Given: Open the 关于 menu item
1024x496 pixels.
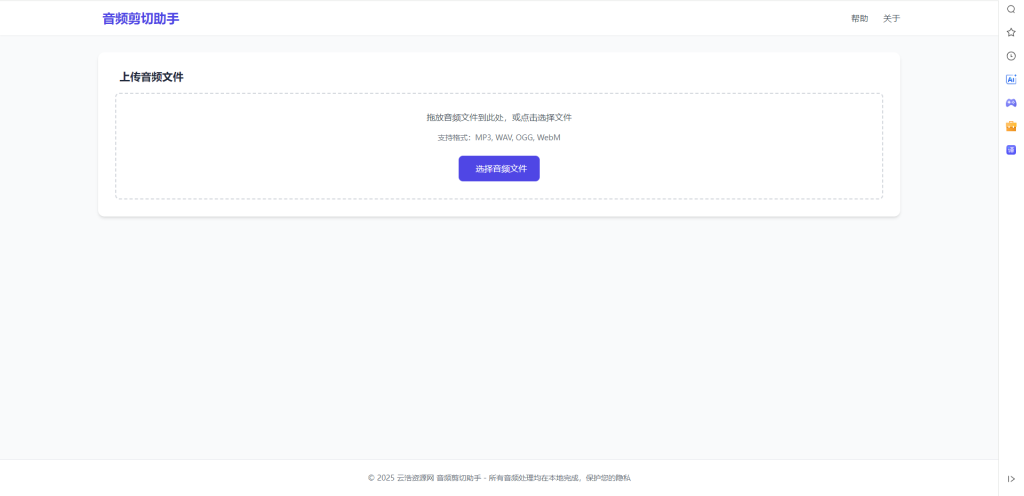Looking at the screenshot, I should click(891, 19).
